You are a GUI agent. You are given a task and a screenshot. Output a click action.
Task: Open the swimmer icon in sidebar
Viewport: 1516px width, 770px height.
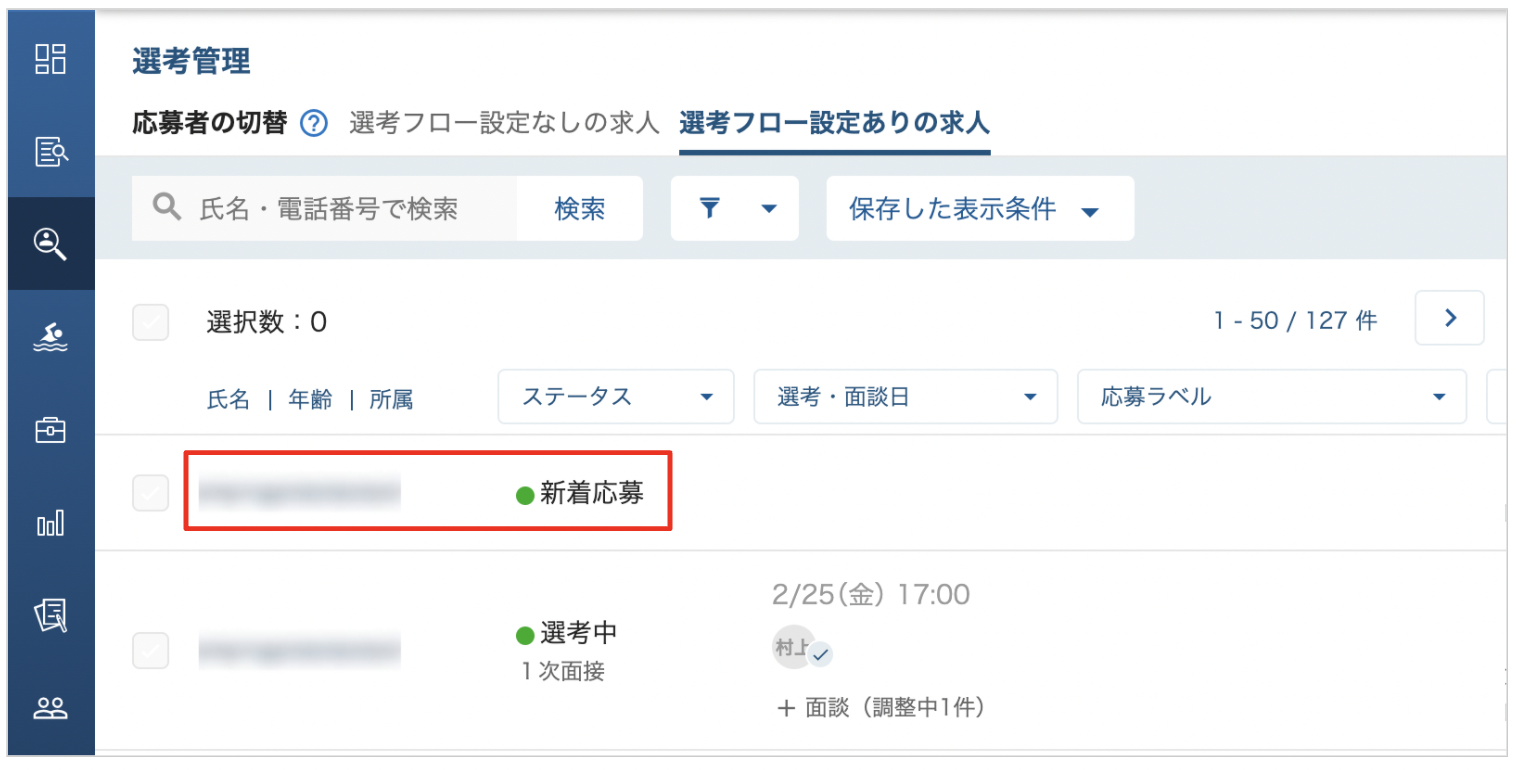pos(50,338)
